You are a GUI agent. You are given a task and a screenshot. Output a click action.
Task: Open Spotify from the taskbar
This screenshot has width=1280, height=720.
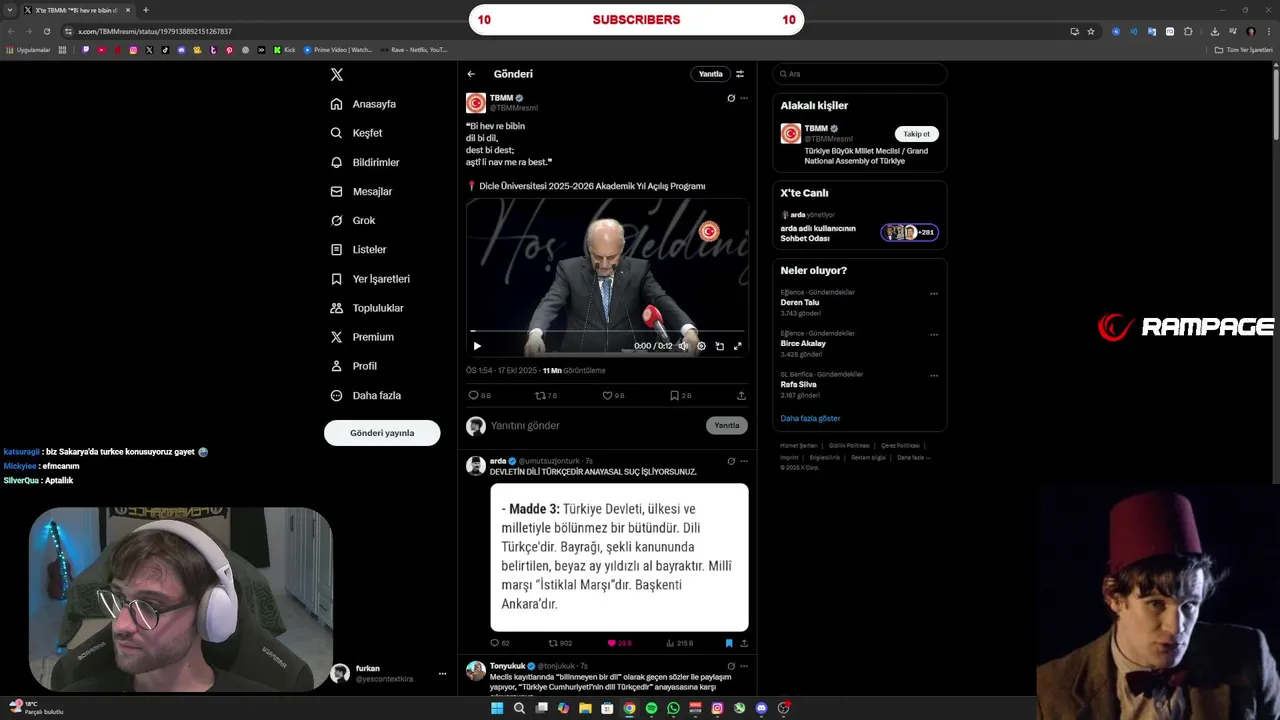tap(651, 708)
